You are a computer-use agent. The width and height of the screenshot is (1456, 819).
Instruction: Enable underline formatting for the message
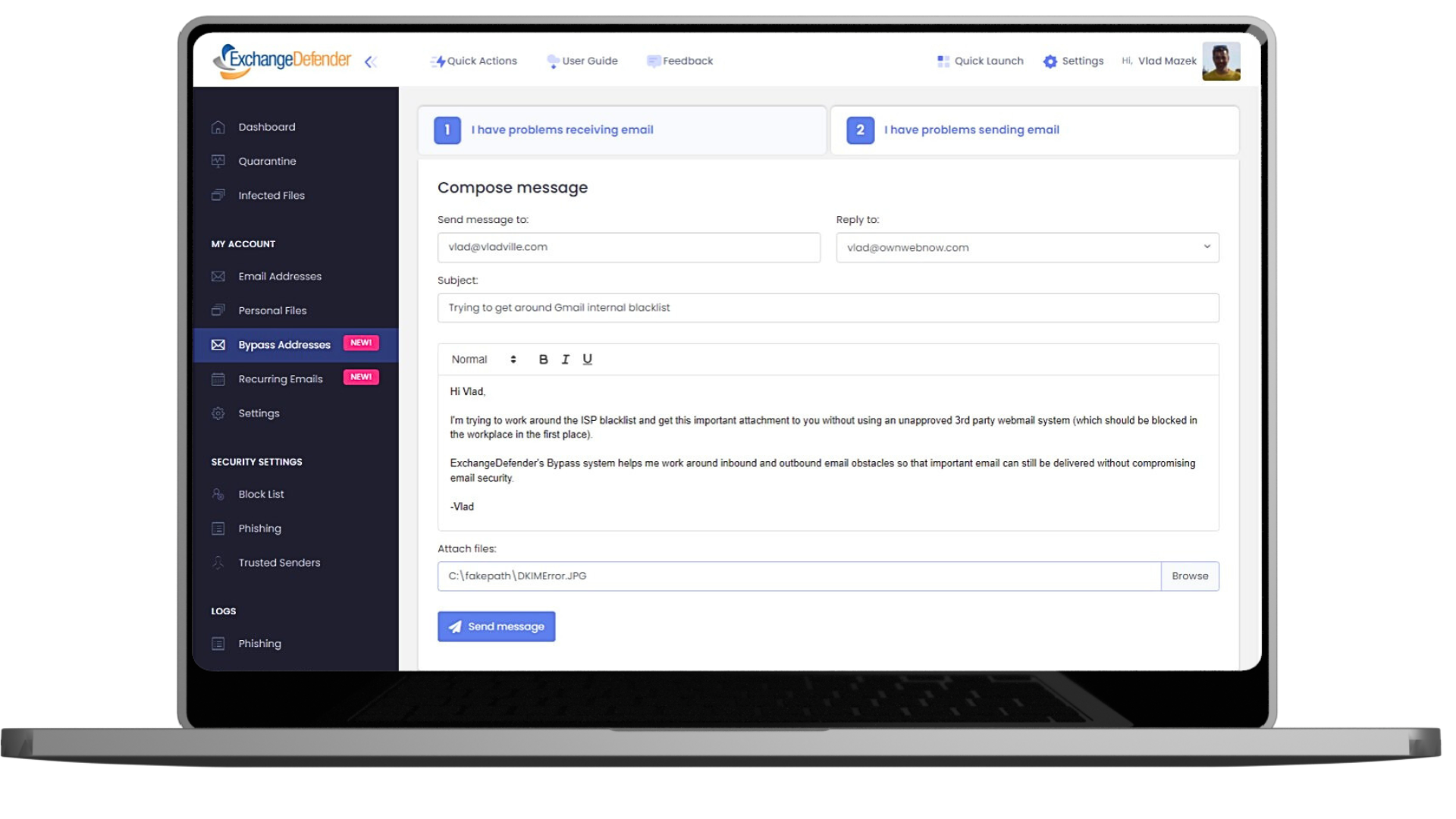click(x=587, y=359)
